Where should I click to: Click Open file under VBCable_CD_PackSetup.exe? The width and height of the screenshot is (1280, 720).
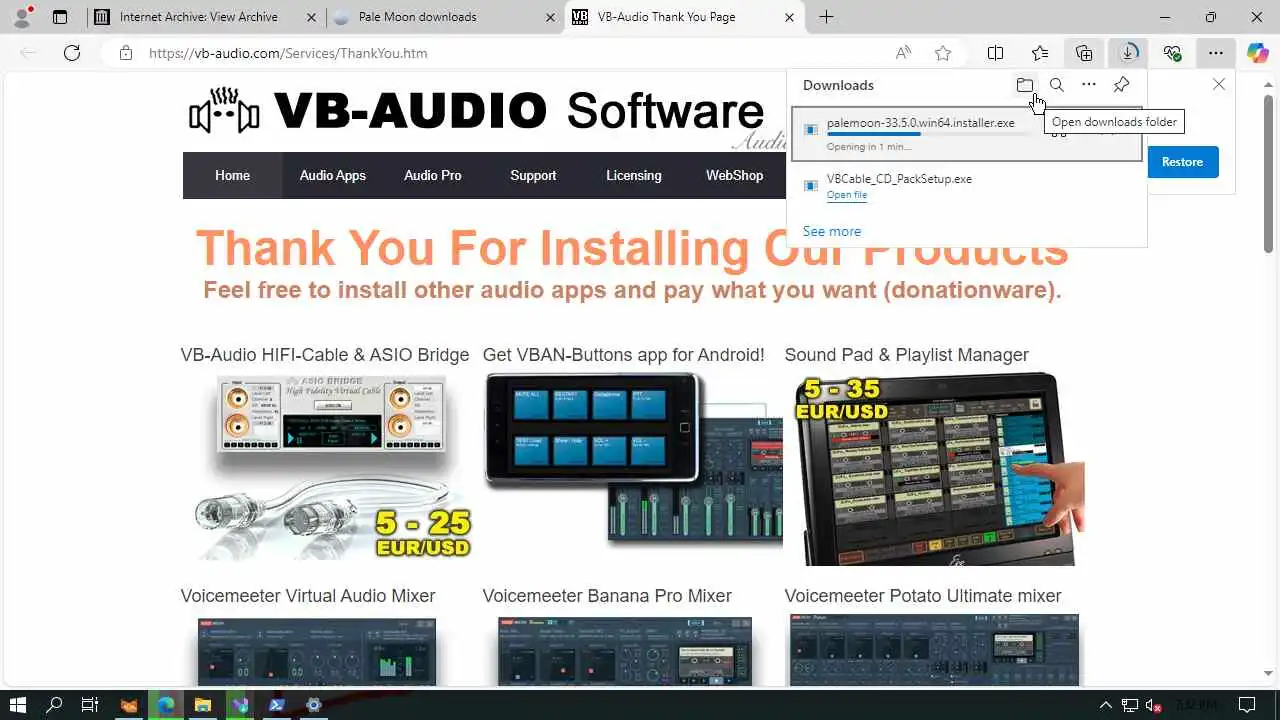[847, 195]
